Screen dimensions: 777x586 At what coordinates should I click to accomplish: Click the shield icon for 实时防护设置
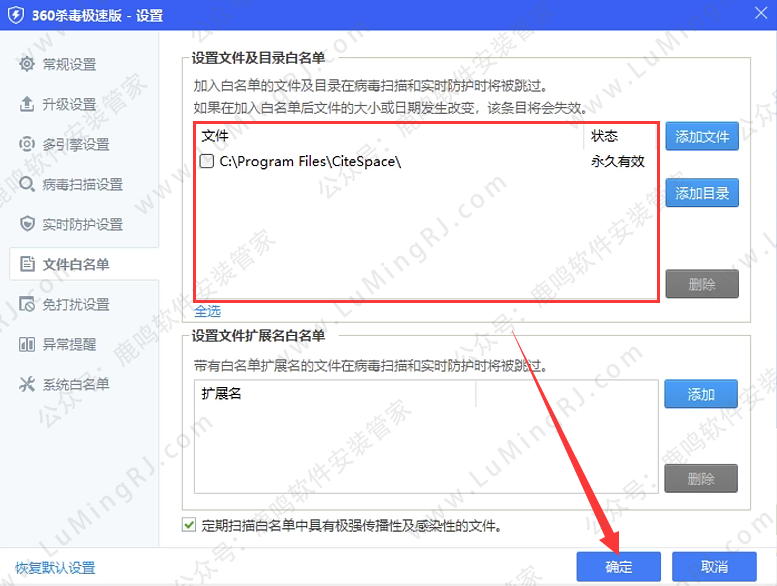click(x=27, y=224)
